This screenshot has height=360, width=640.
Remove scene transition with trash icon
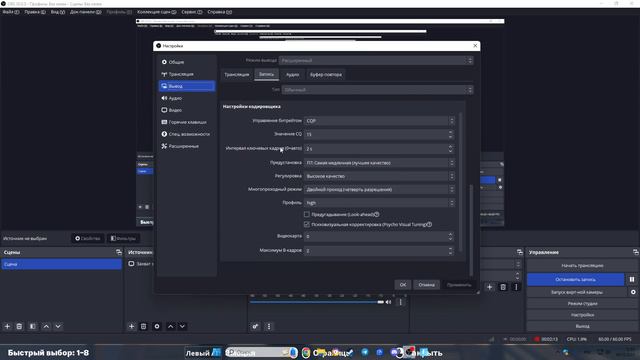pos(503,287)
